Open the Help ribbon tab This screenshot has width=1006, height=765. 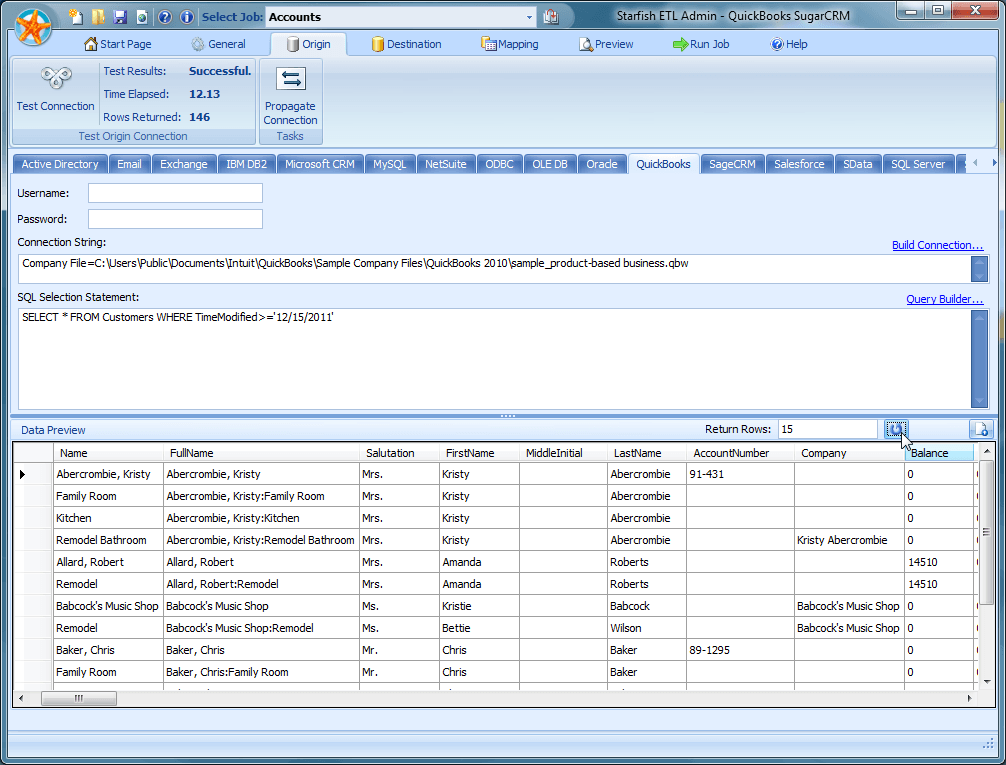pos(789,44)
